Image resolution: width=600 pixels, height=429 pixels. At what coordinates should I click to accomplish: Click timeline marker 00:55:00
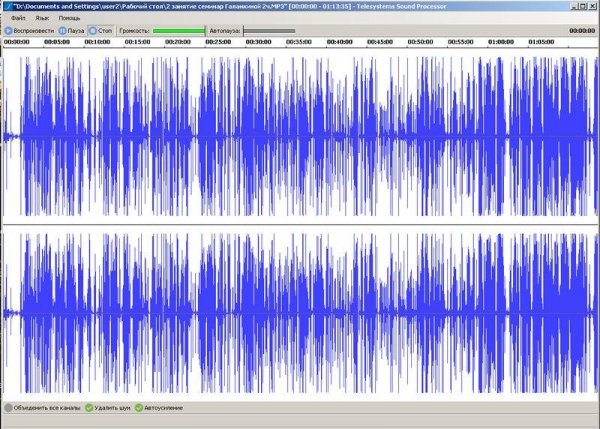(x=460, y=42)
